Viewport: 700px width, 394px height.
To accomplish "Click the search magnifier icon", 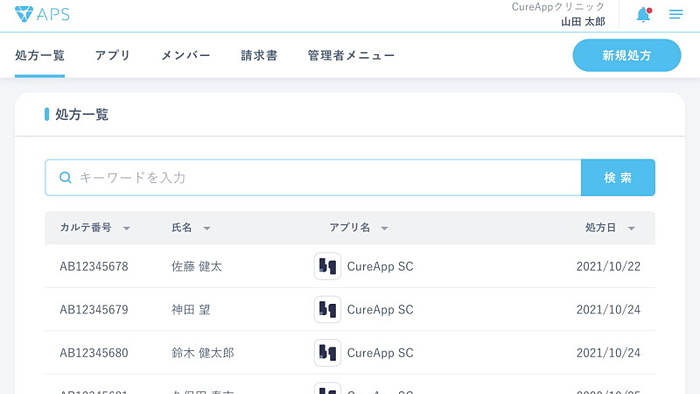I will (x=65, y=178).
